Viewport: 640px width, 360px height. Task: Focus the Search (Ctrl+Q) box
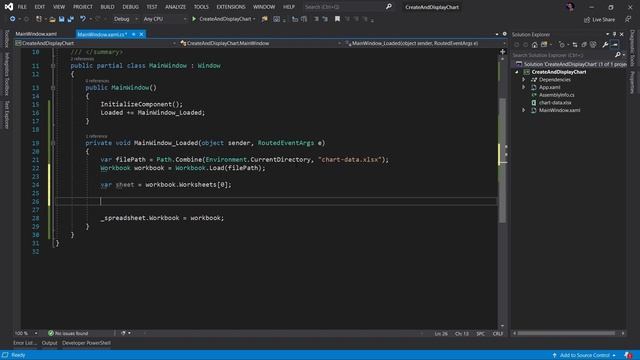344,7
